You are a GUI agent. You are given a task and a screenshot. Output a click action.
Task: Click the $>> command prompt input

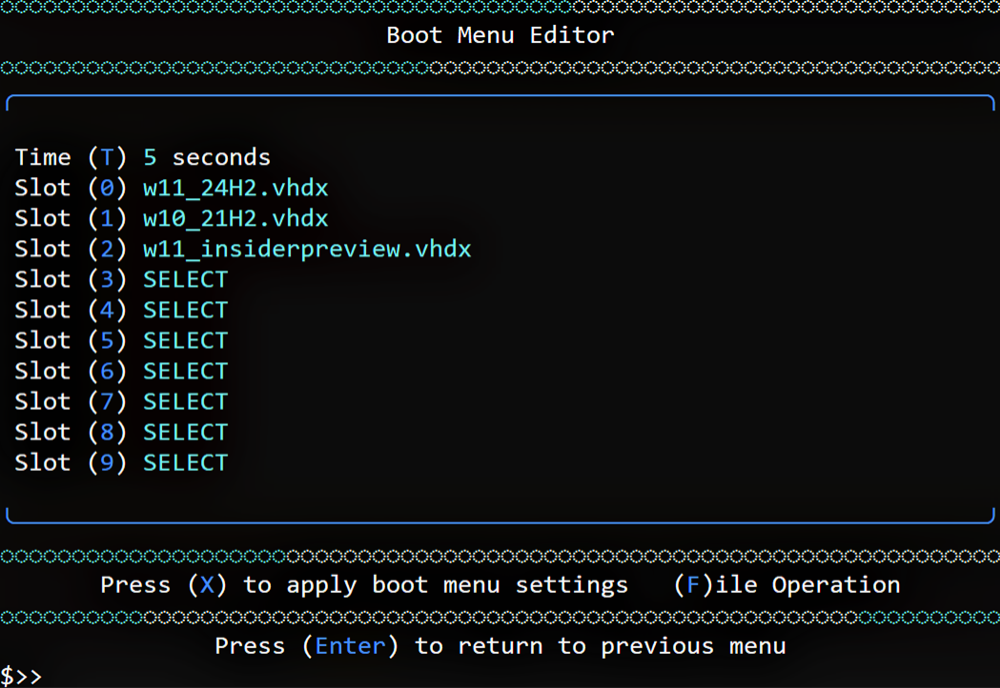click(x=21, y=676)
